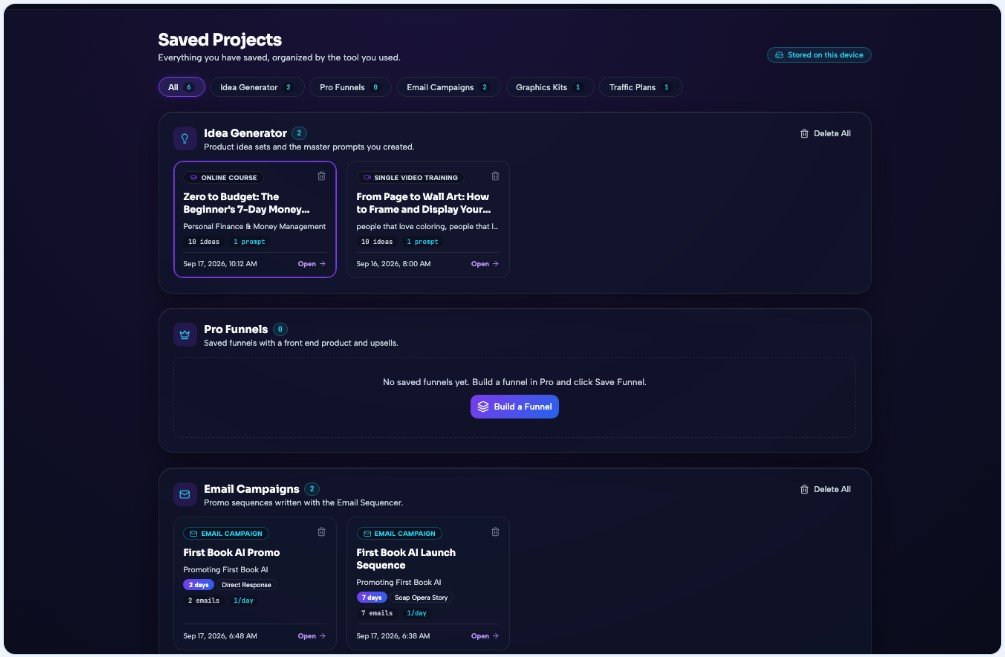Click the Sep 16, 2026, 8:00 AM timestamp
Image resolution: width=1005 pixels, height=657 pixels.
click(394, 263)
